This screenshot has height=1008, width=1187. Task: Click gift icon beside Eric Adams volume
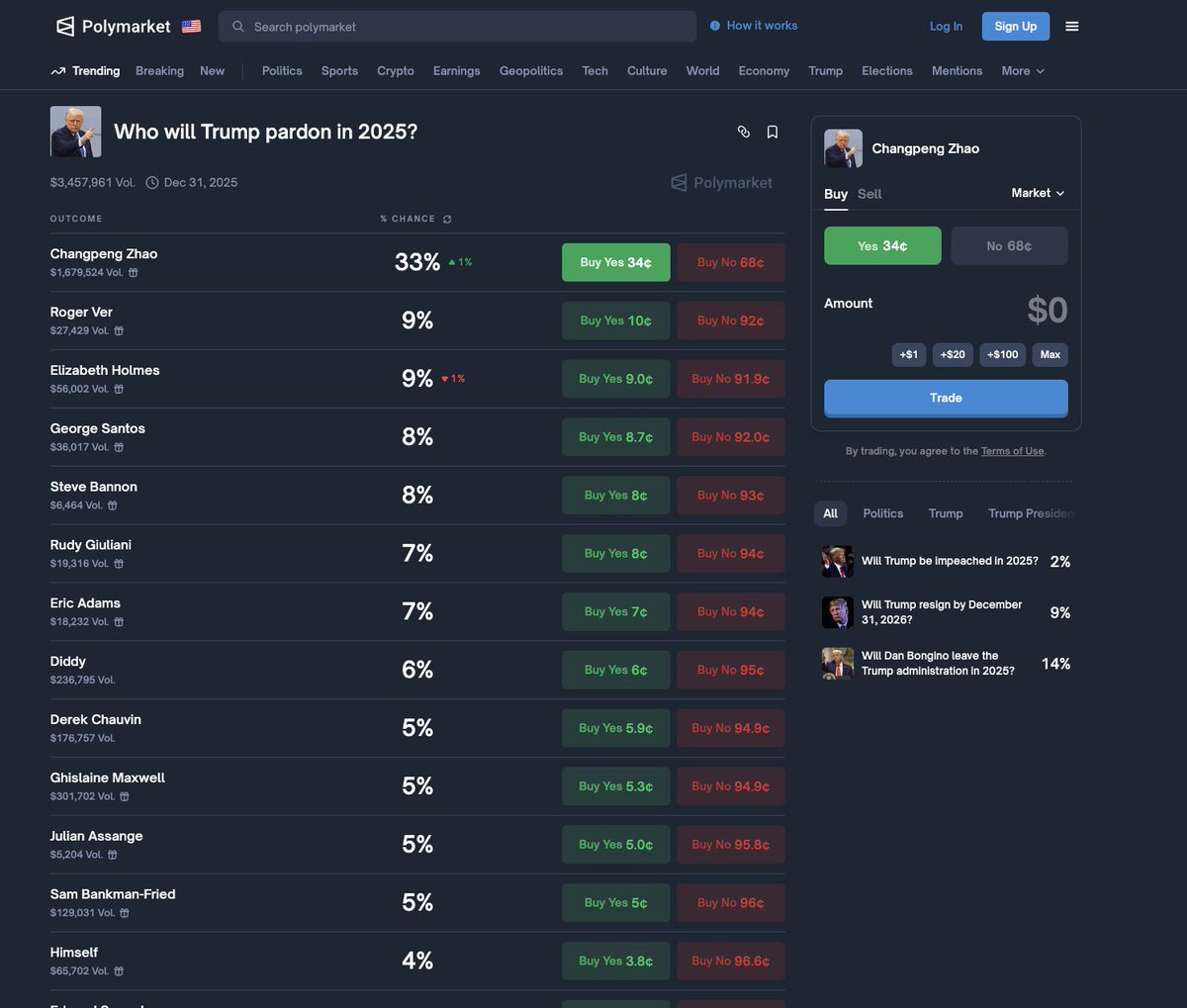point(119,622)
